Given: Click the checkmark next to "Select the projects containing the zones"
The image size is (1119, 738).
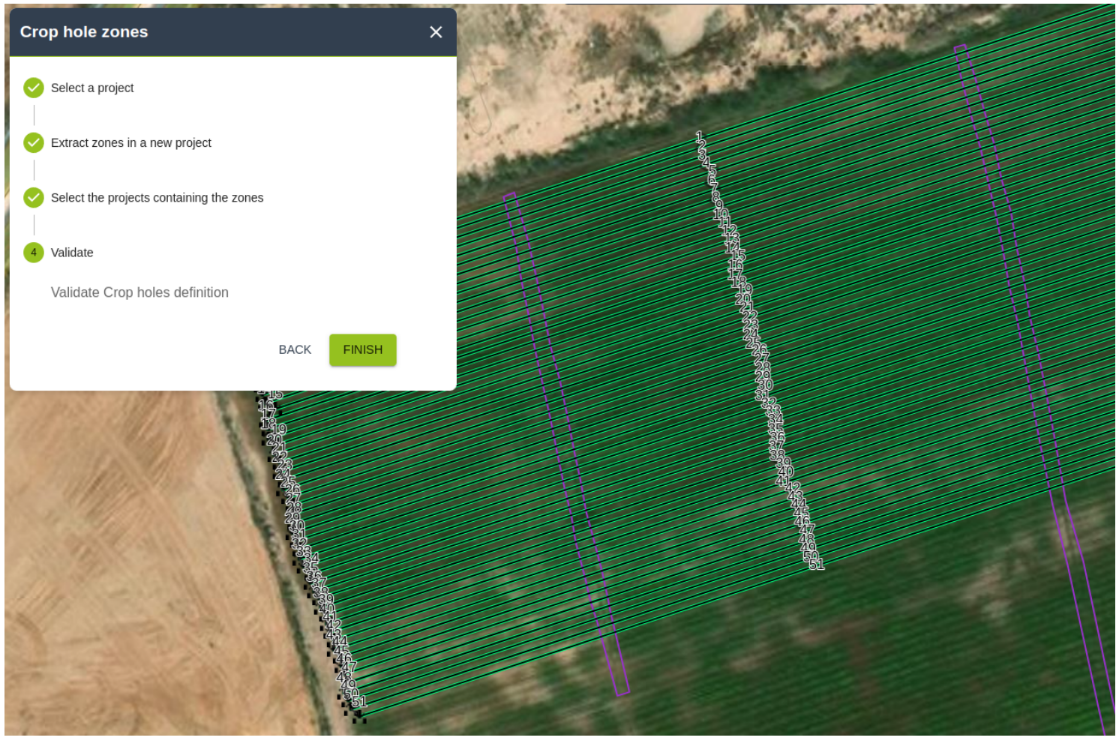Looking at the screenshot, I should coord(33,197).
